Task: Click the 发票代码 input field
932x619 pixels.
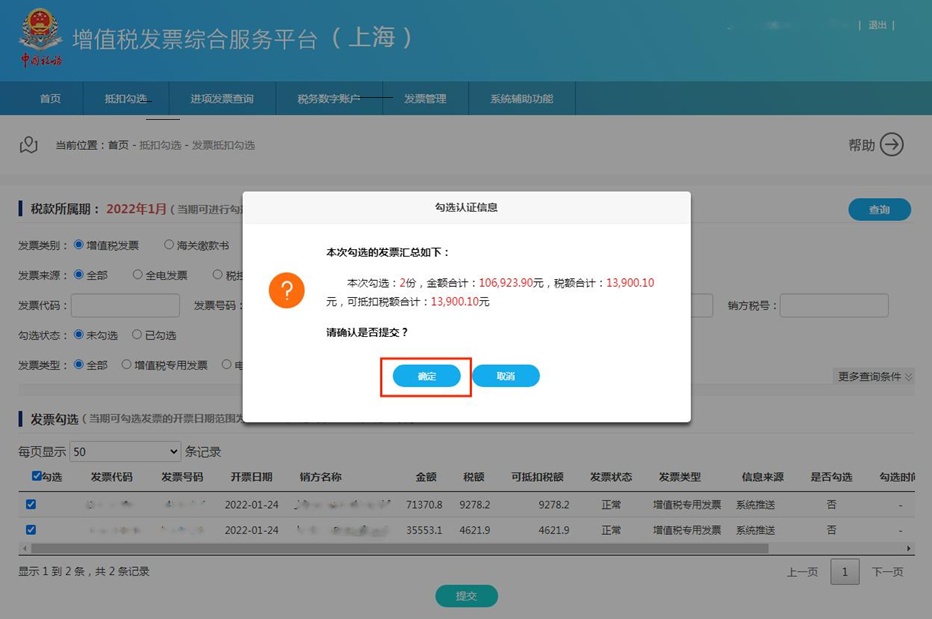Action: (125, 305)
